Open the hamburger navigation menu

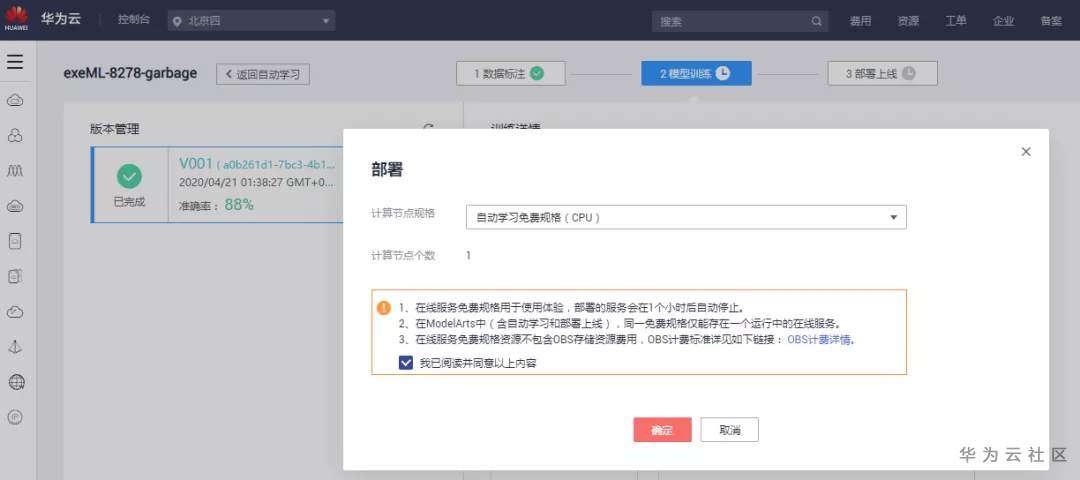[15, 63]
